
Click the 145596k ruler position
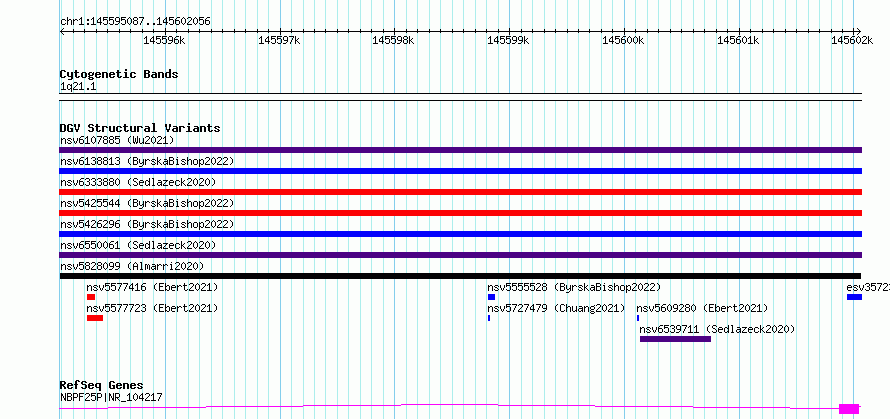(164, 40)
